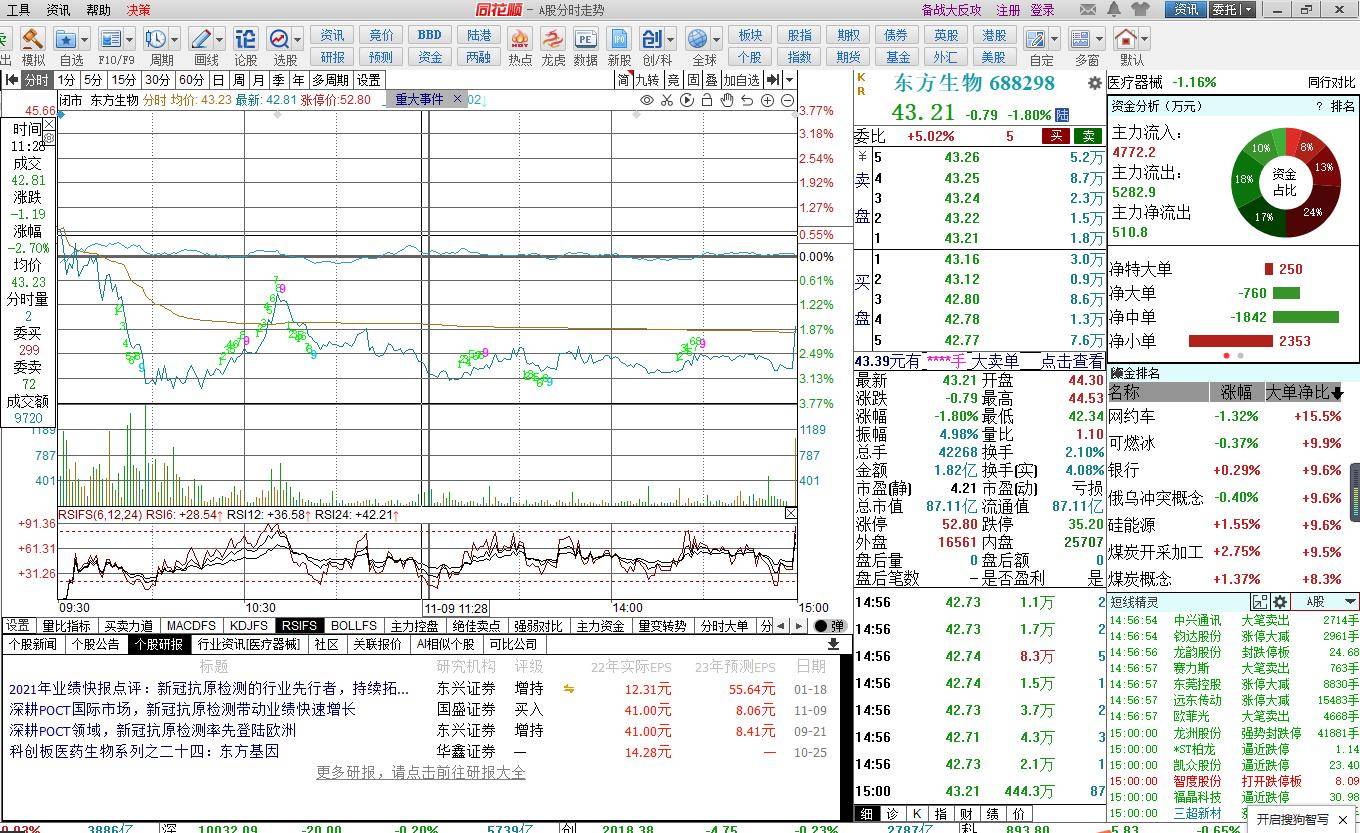The height and width of the screenshot is (833, 1360).
Task: Open the 更多研报 research report link
Action: [x=421, y=772]
